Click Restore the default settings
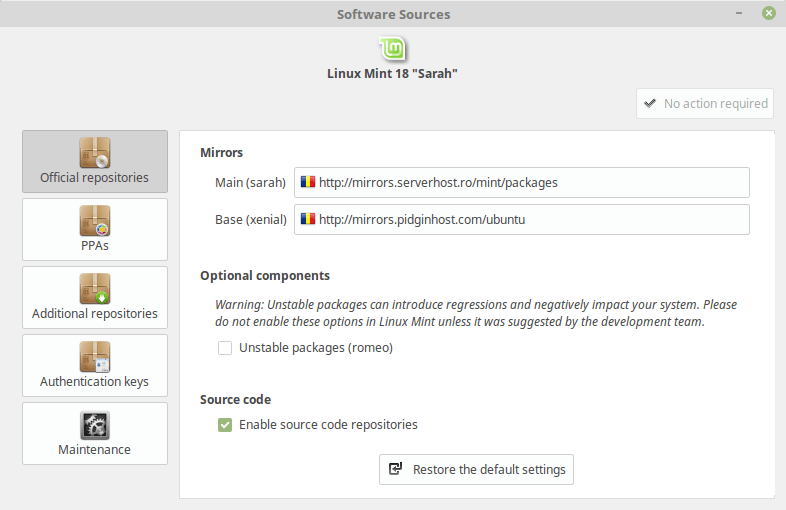The height and width of the screenshot is (510, 786). click(476, 469)
